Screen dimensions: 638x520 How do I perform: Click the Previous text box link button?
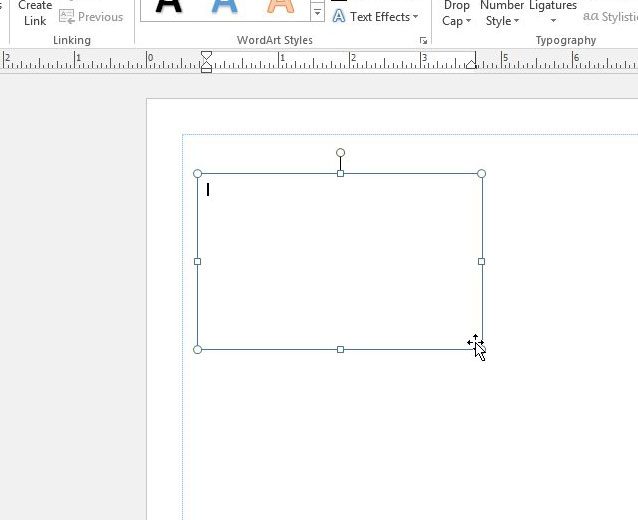coord(91,17)
